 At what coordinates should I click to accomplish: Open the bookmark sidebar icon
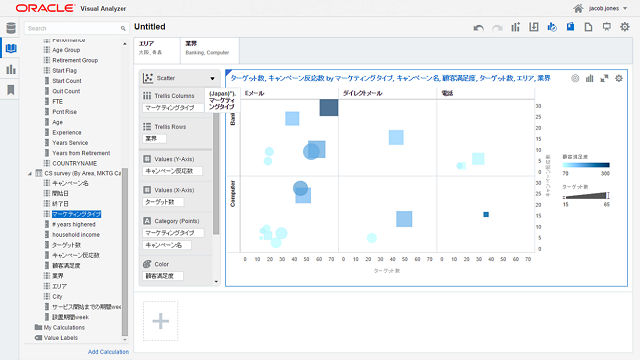pyautogui.click(x=11, y=90)
